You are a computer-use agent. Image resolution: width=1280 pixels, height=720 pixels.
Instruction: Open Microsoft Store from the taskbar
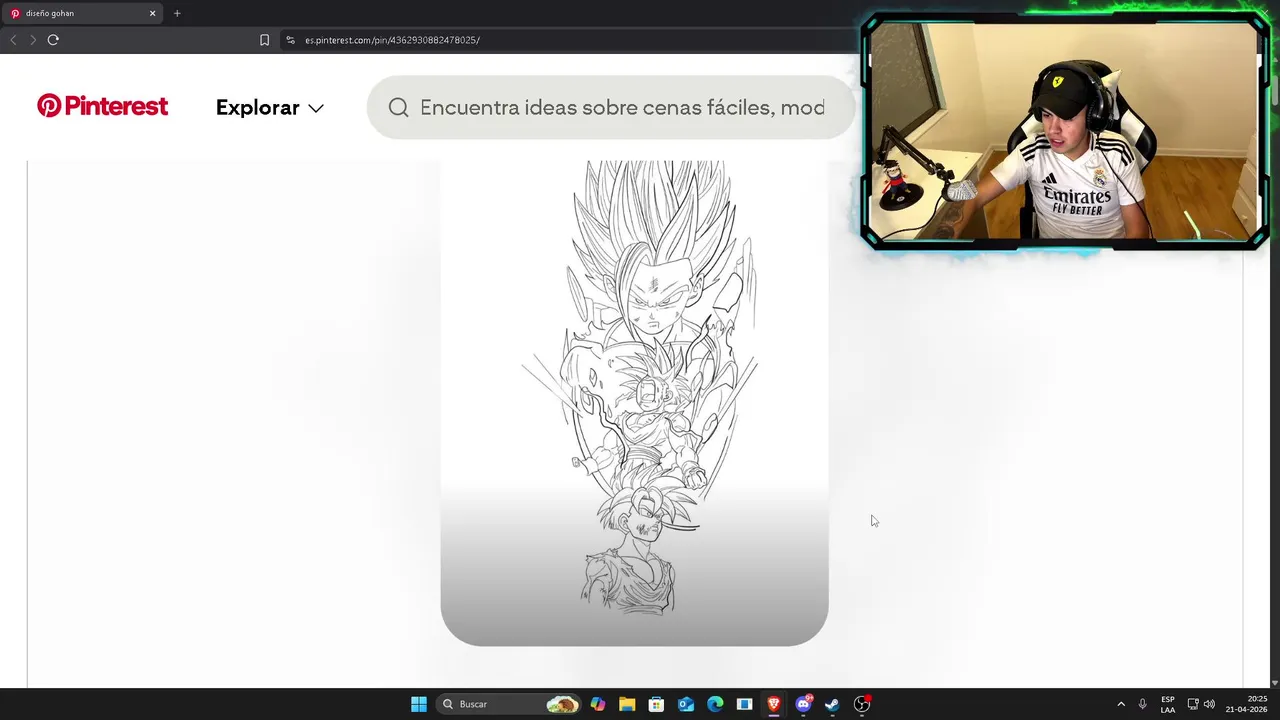pyautogui.click(x=656, y=704)
